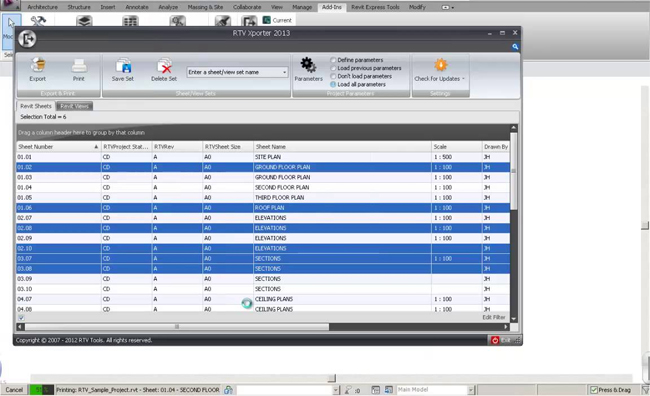
Task: Expand the Check for Updates dropdown arrow
Action: [x=463, y=79]
